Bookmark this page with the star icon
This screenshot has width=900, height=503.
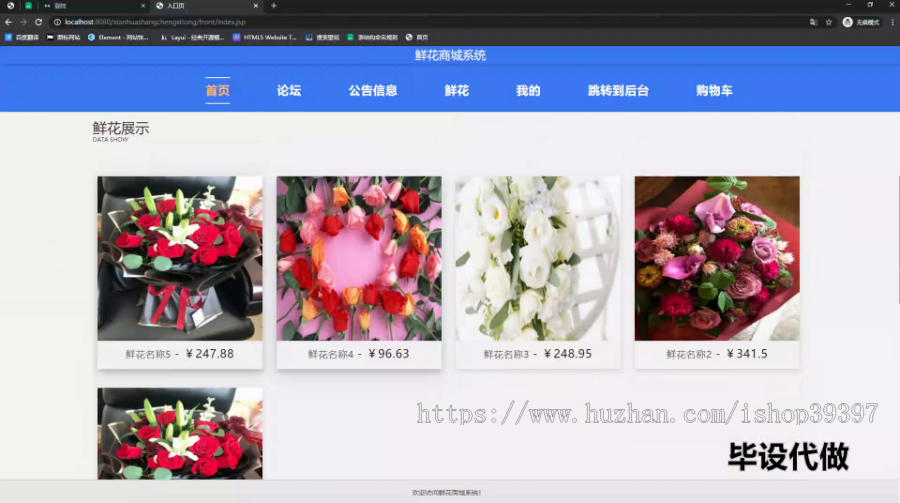[x=829, y=22]
